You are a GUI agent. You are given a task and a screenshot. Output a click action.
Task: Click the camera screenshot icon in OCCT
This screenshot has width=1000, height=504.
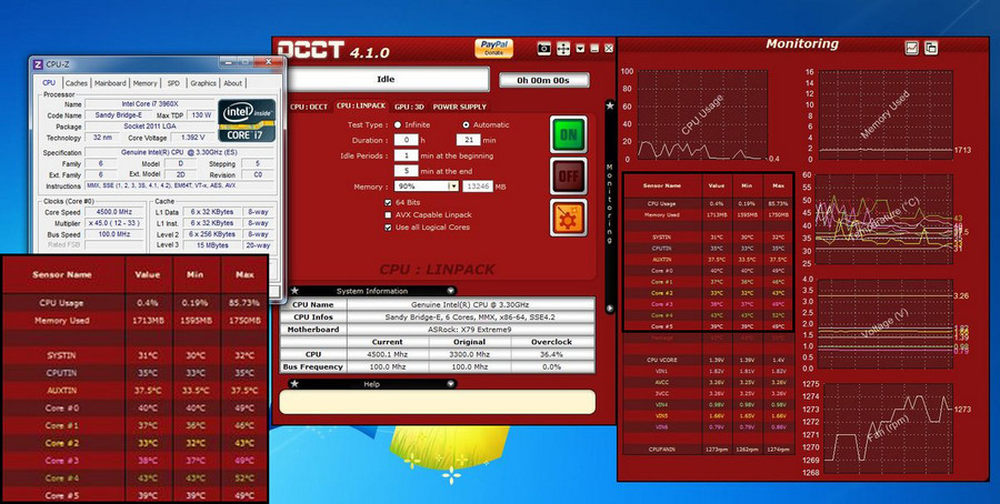(544, 47)
